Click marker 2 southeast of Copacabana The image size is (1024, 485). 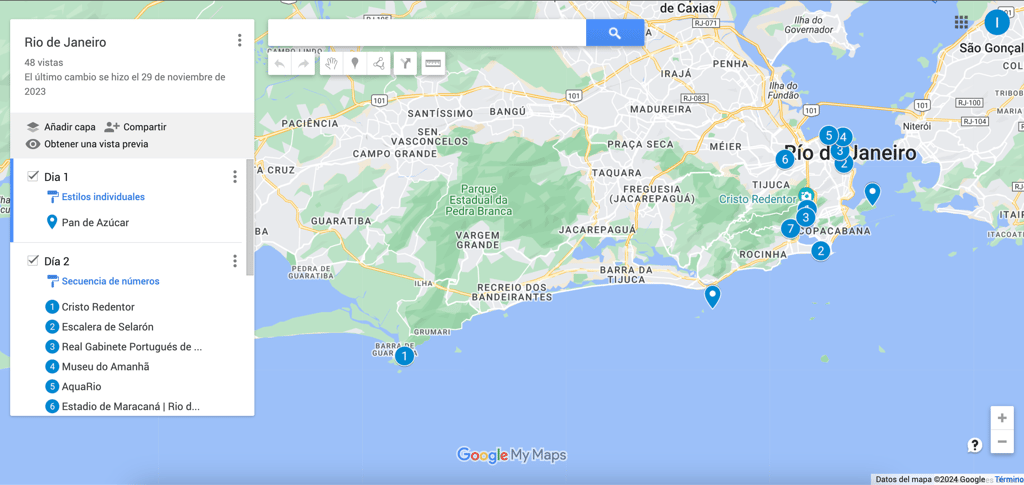(x=820, y=250)
